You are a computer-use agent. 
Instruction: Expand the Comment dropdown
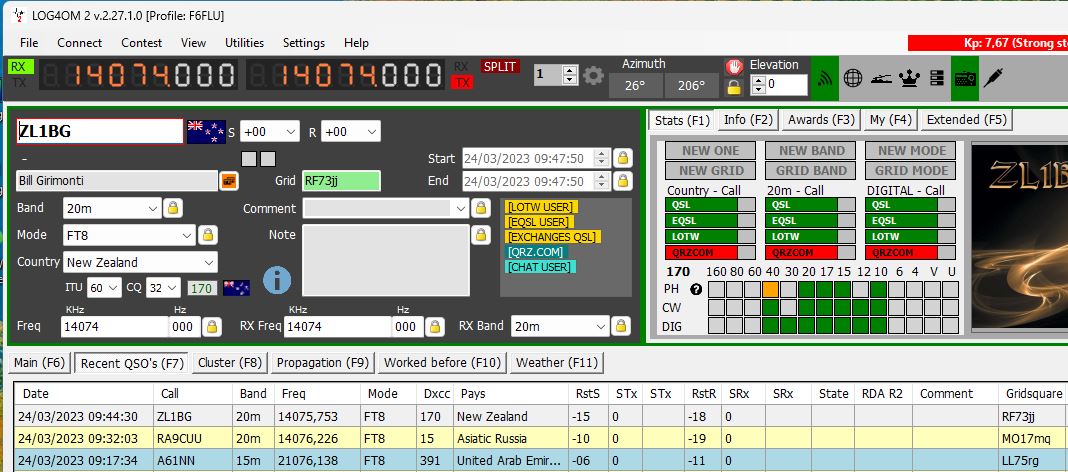461,208
